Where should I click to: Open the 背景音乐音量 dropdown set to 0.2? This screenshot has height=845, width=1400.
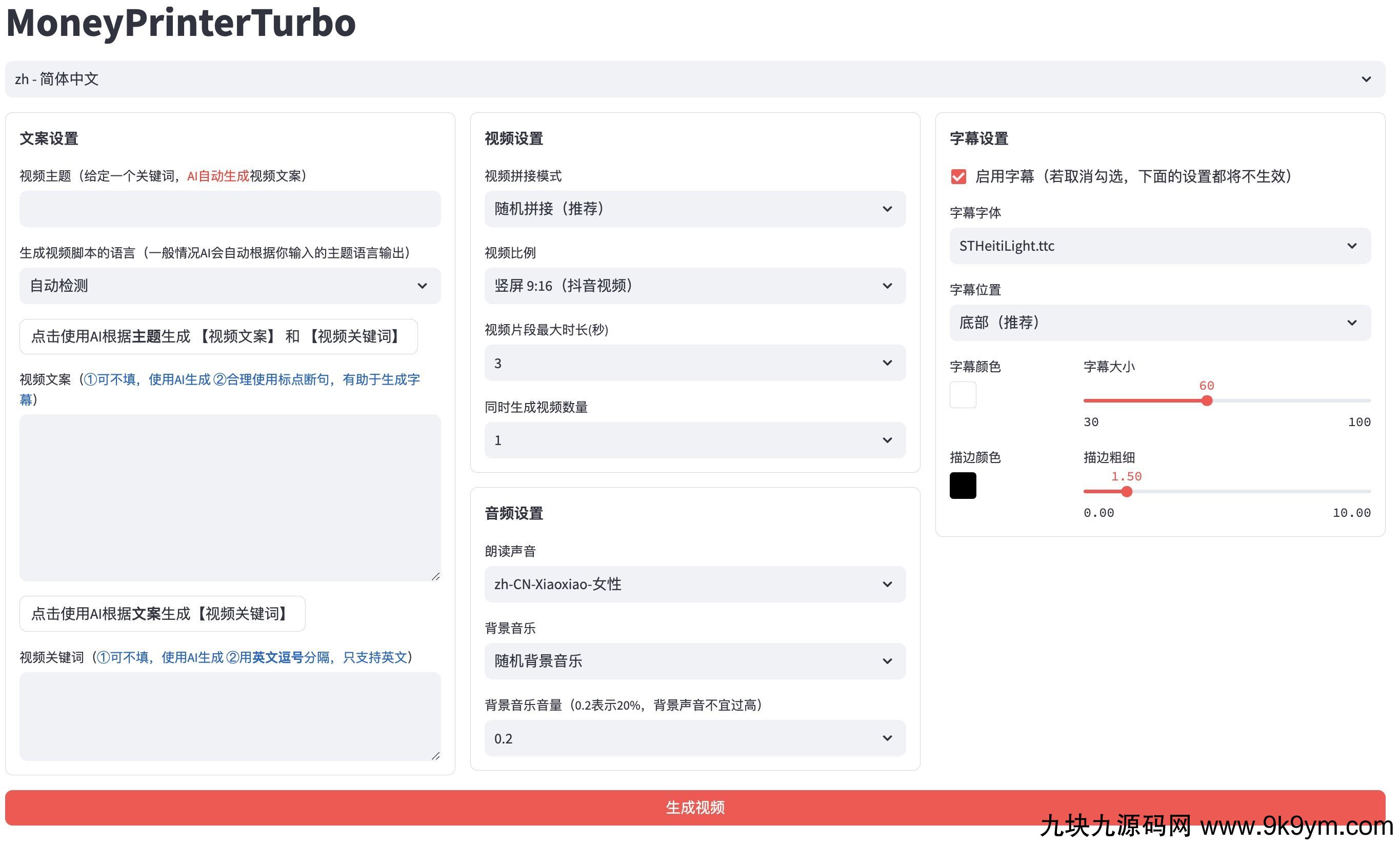(694, 738)
